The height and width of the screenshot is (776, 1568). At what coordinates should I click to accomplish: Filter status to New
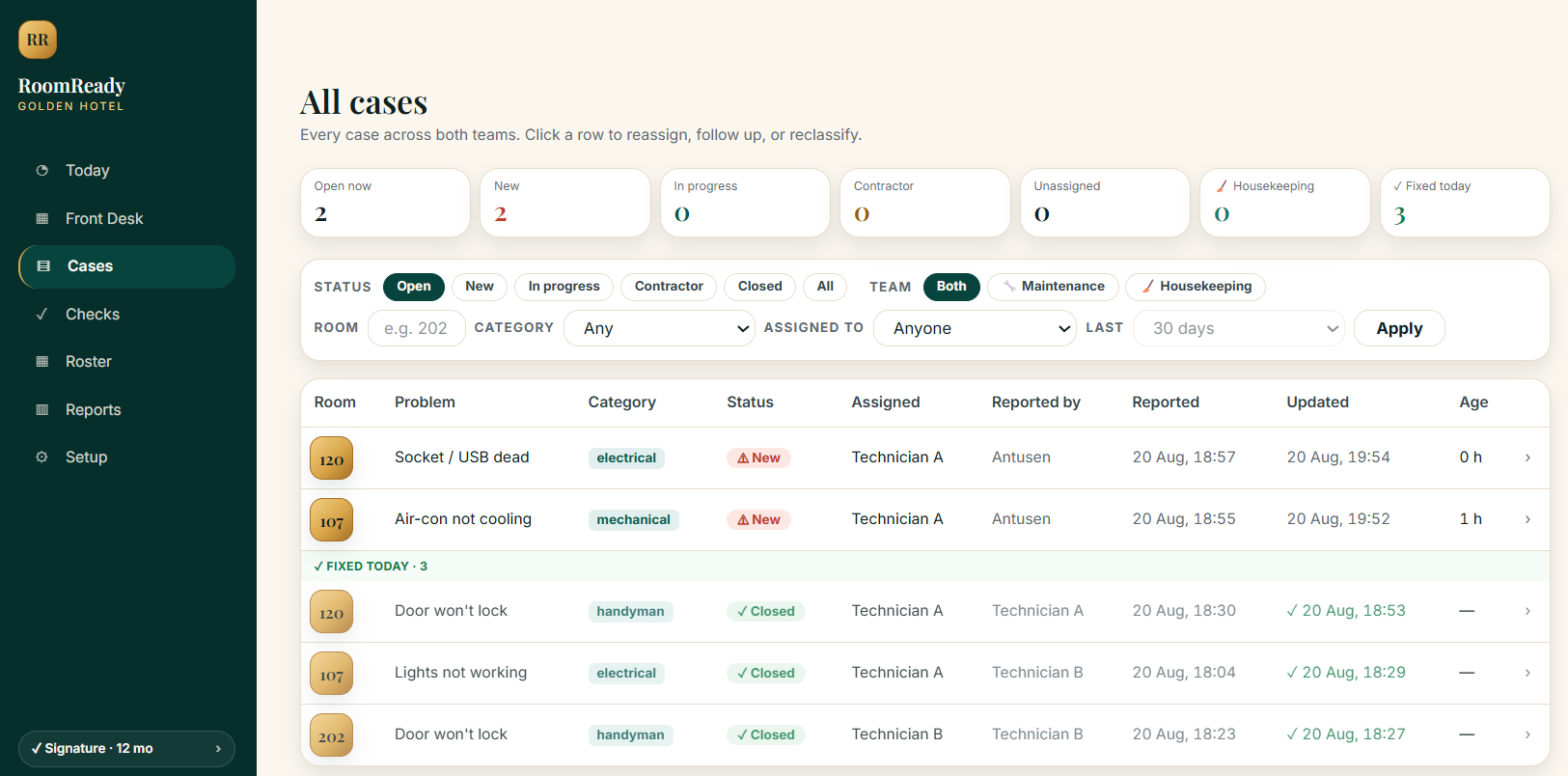(x=480, y=287)
